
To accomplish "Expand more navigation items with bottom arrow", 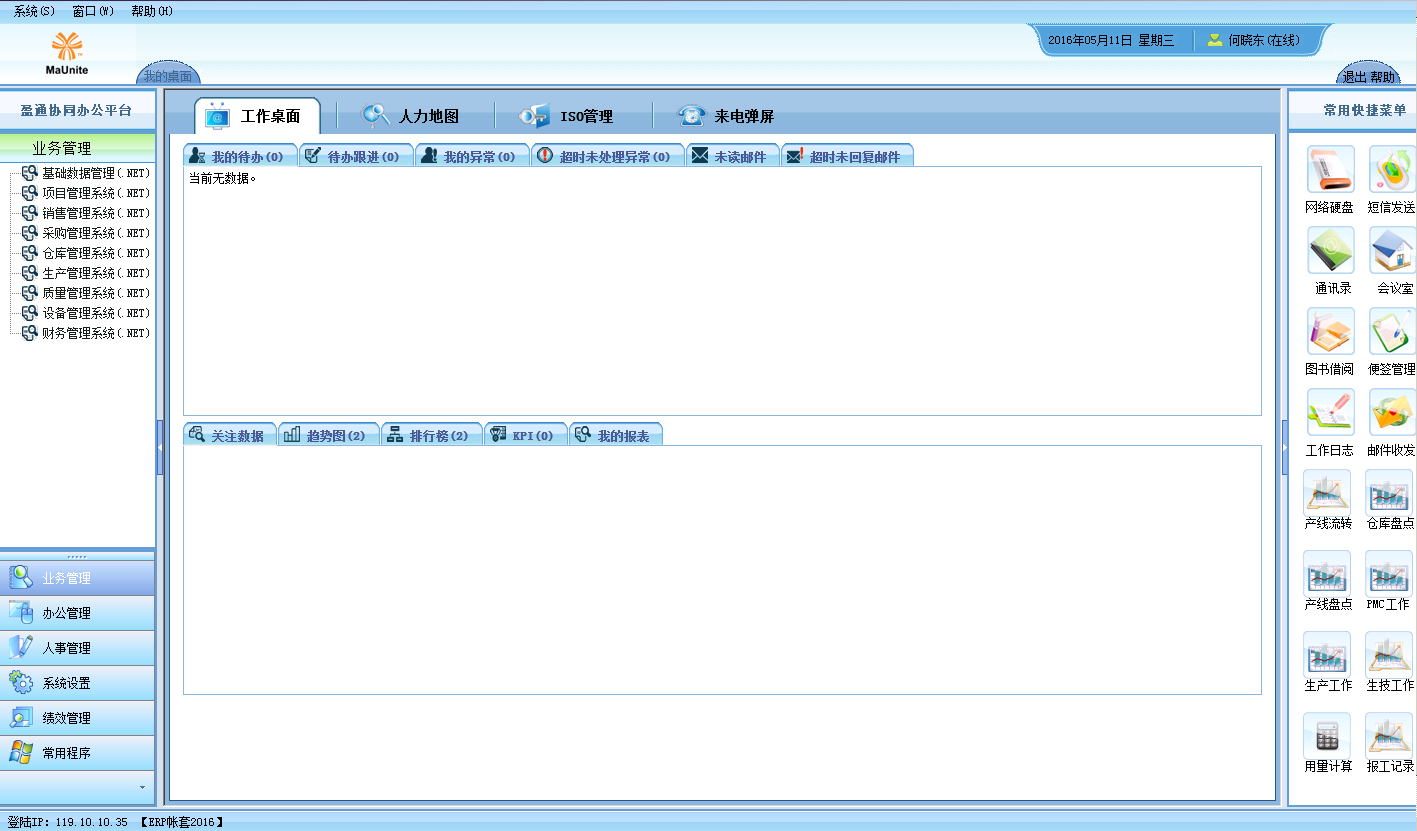I will (142, 787).
